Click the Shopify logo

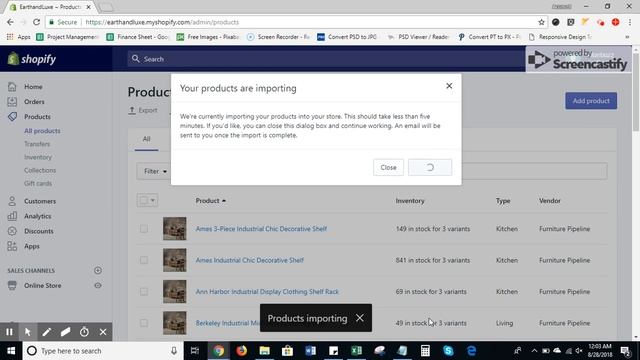pyautogui.click(x=31, y=59)
